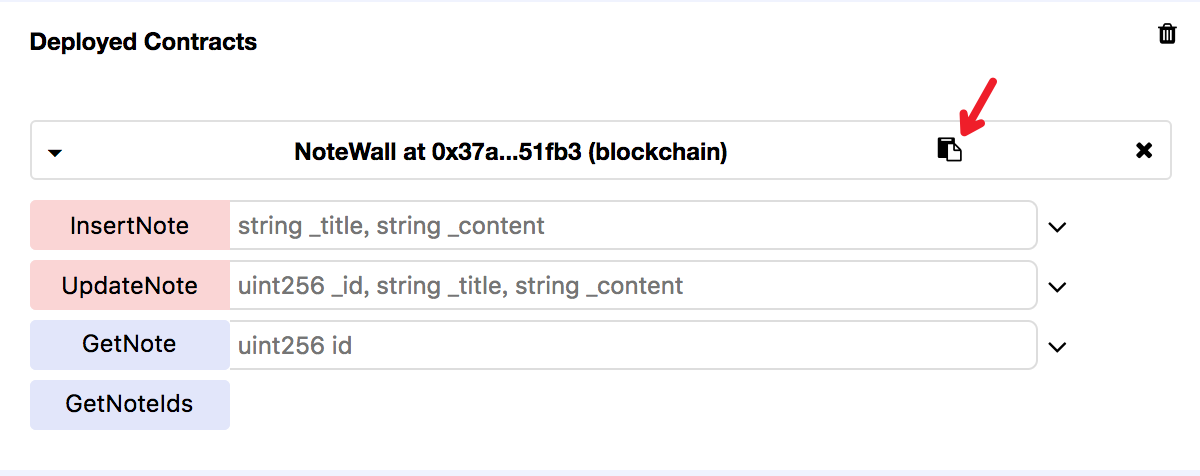Focus the InsertNote title and content field
The width and height of the screenshot is (1200, 476).
tap(633, 225)
